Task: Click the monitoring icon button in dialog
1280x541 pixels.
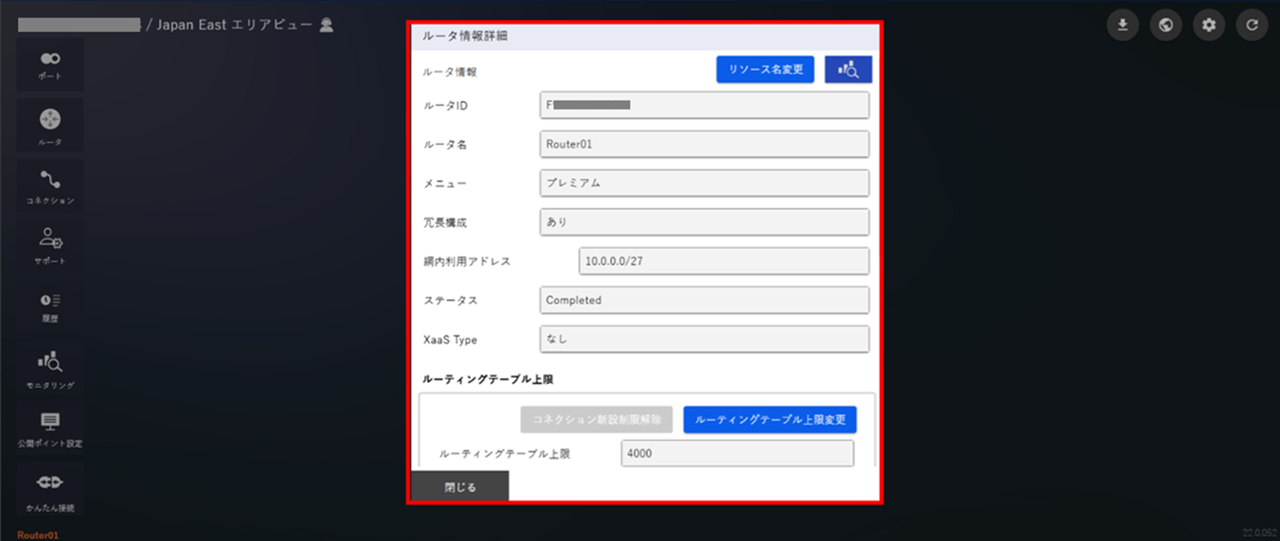Action: 848,69
